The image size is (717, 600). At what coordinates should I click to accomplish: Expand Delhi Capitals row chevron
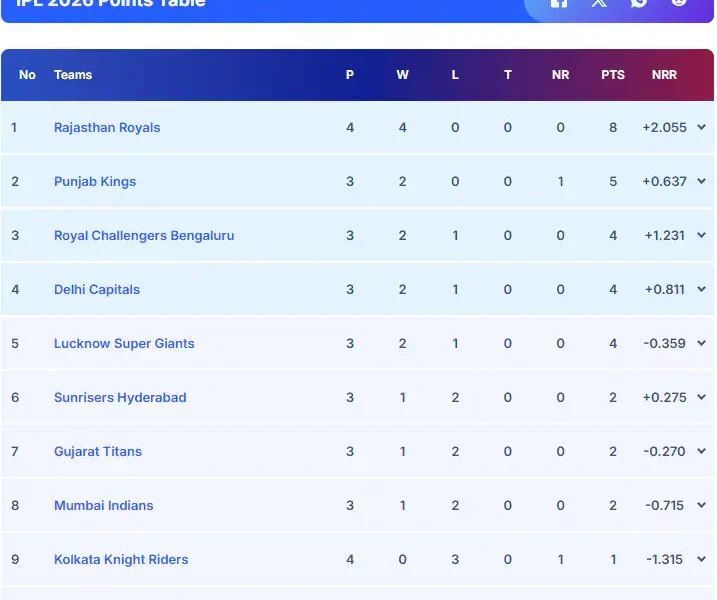point(701,290)
